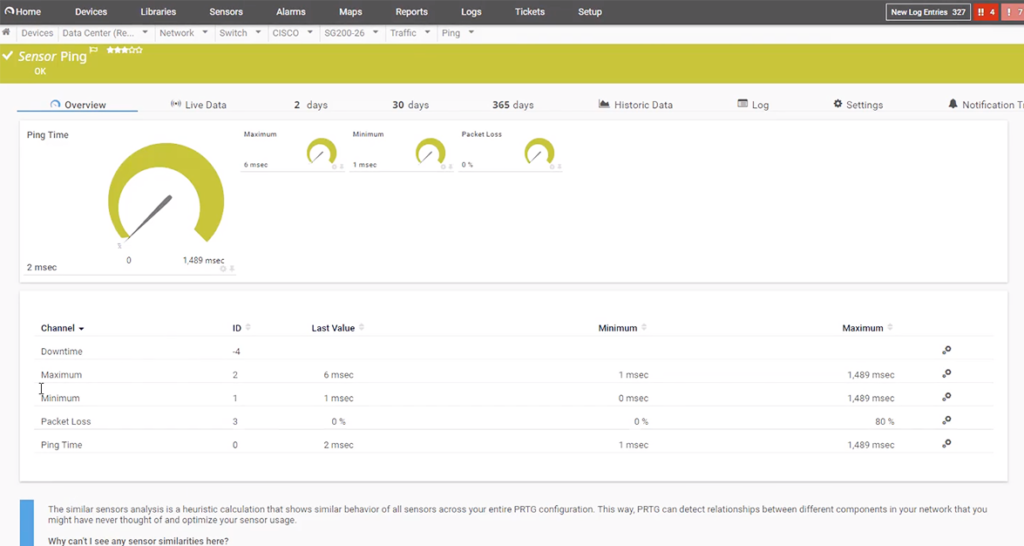
Task: Sort the table by the Last Value column
Action: (336, 328)
